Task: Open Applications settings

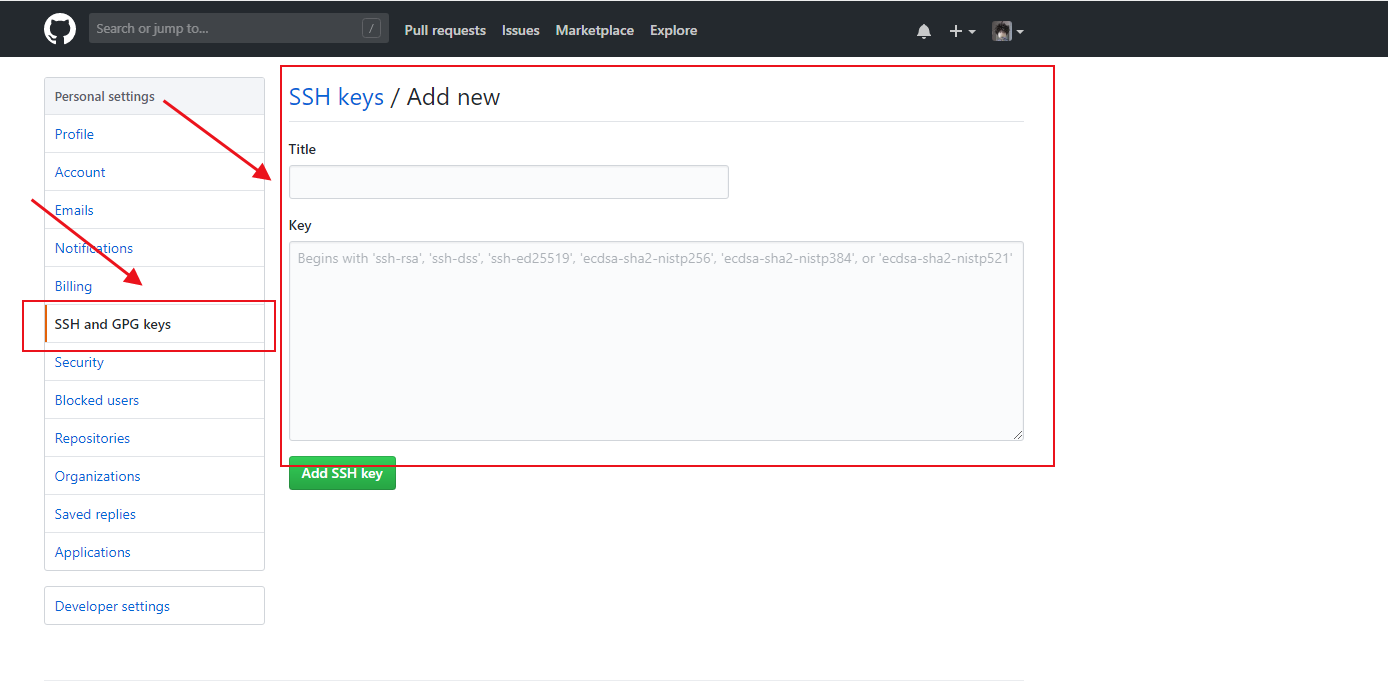Action: tap(154, 552)
